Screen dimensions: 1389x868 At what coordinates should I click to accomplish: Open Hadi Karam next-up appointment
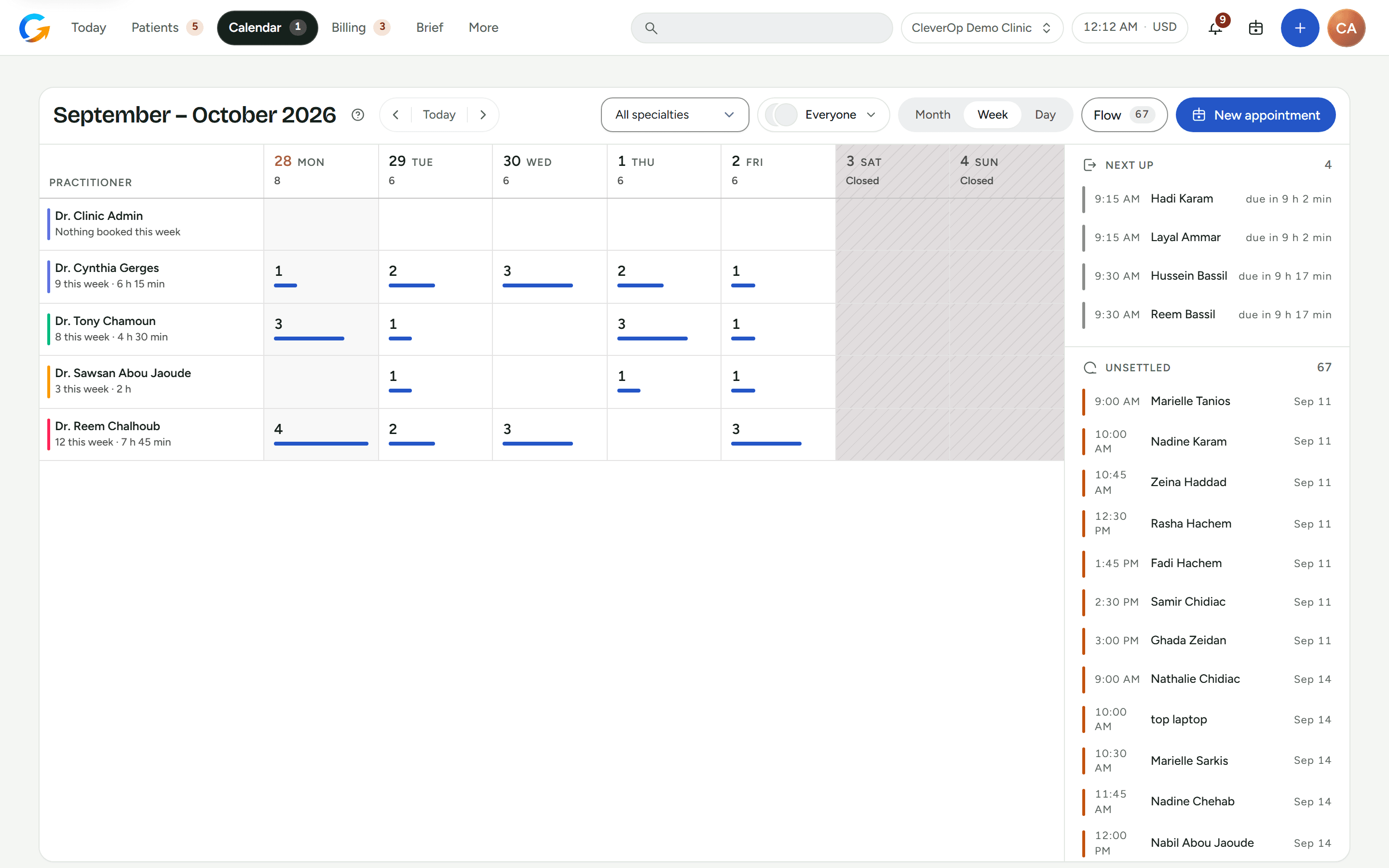coord(1207,199)
